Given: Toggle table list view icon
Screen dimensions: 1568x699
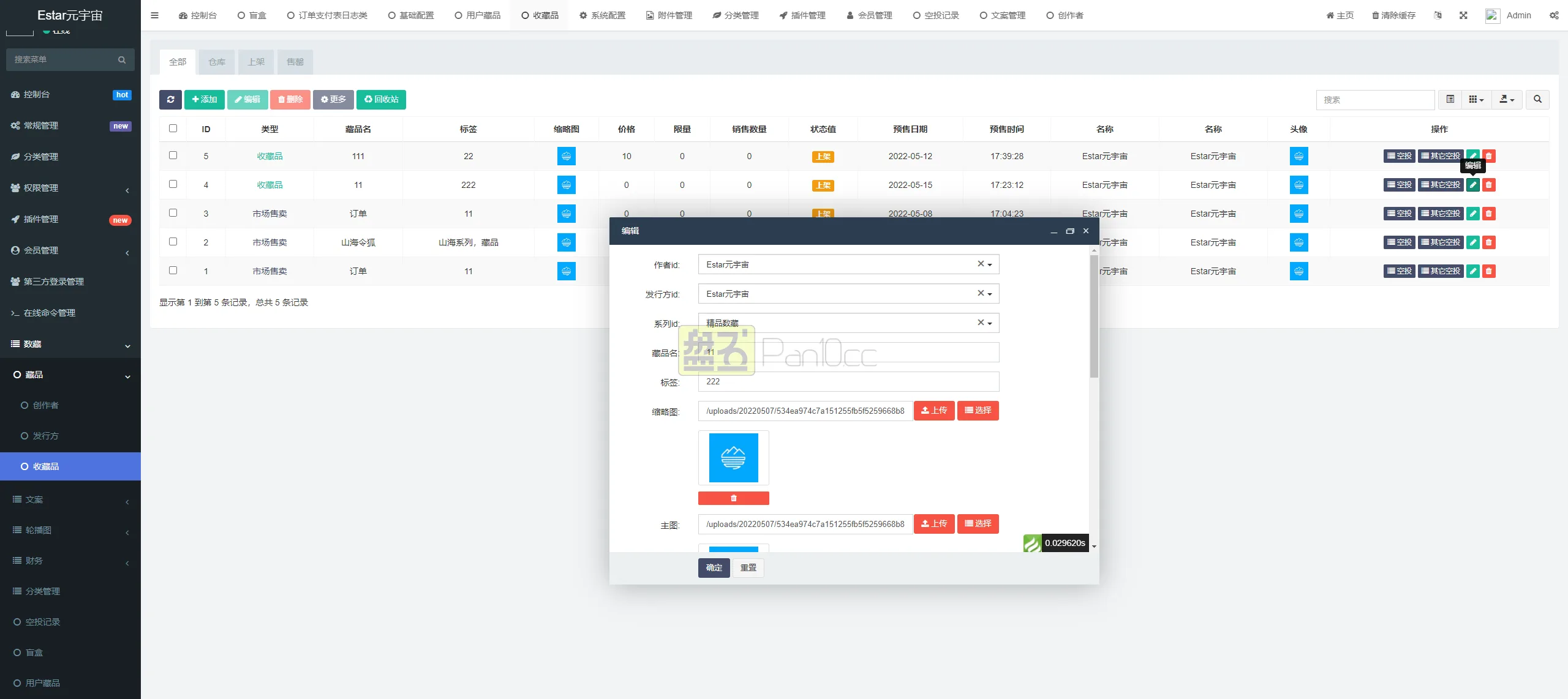Looking at the screenshot, I should (1450, 99).
